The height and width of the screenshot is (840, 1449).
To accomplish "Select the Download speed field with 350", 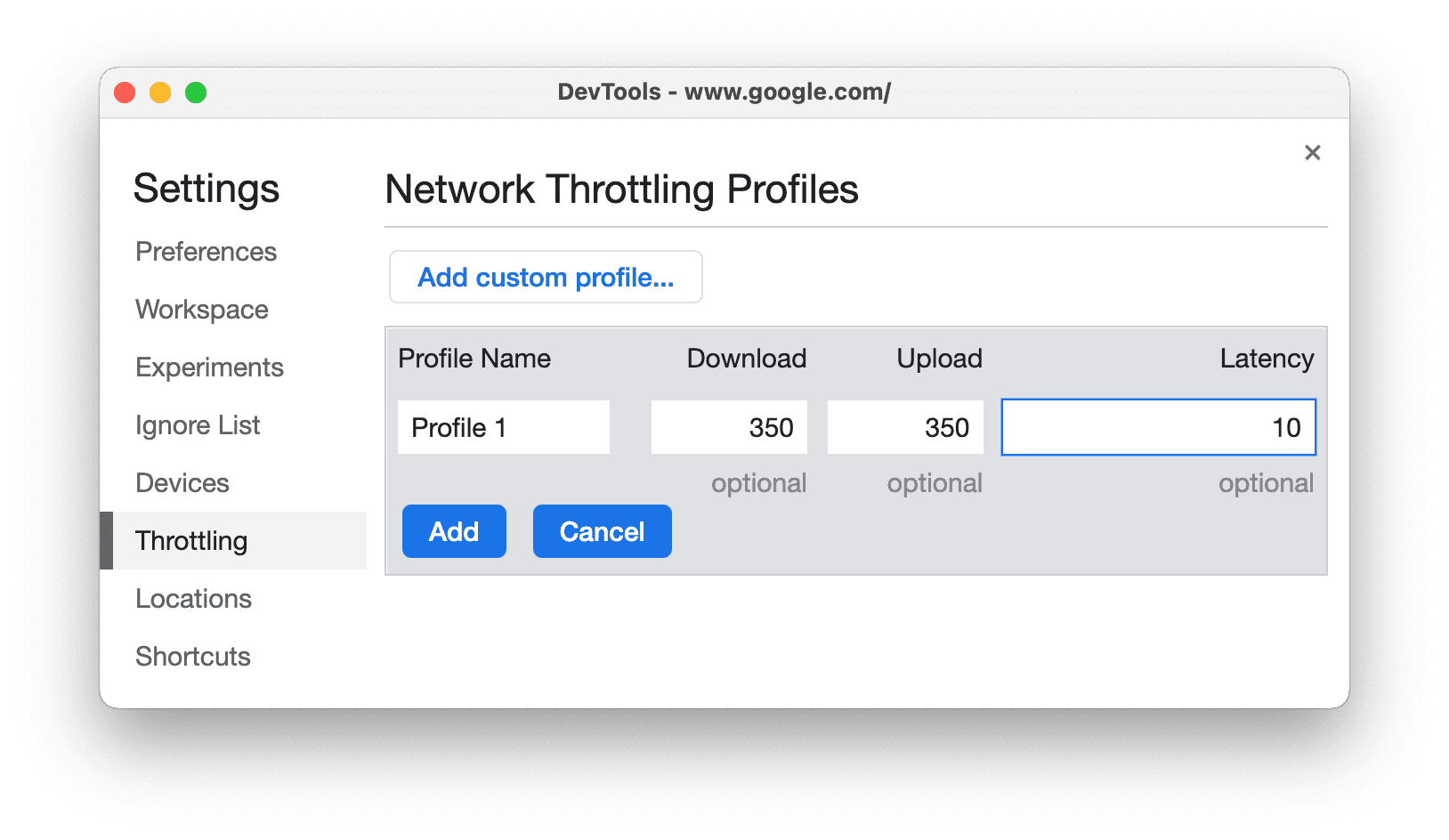I will coord(728,427).
